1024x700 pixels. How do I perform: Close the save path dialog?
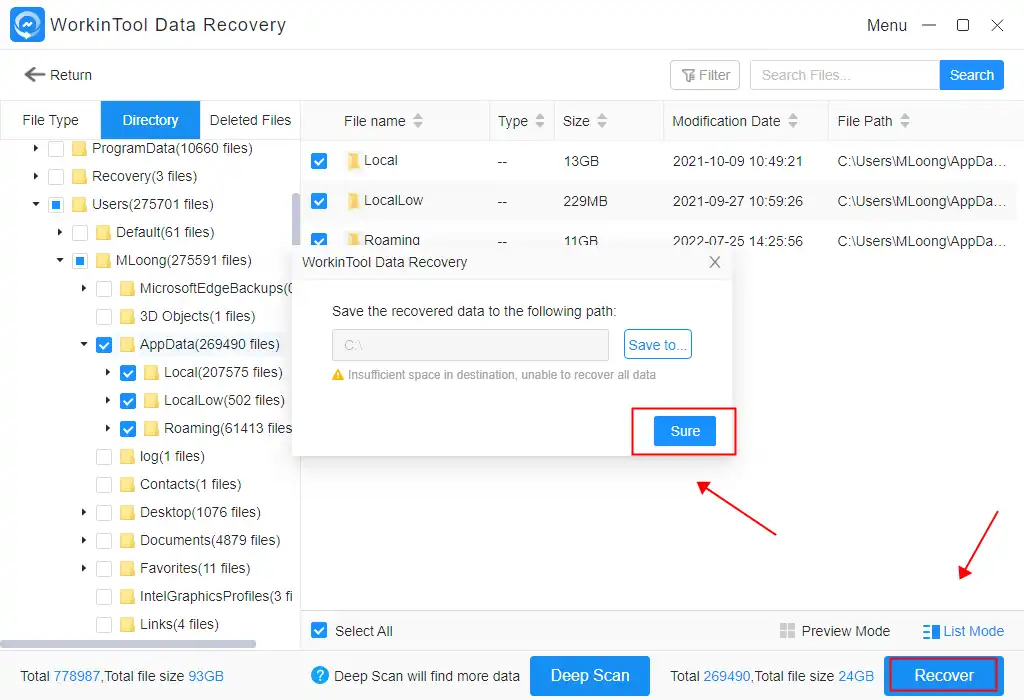coord(715,262)
